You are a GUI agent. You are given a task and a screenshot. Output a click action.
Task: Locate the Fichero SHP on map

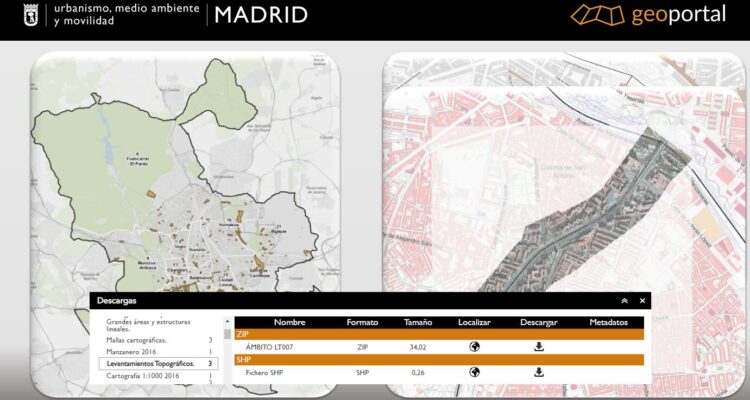click(476, 372)
